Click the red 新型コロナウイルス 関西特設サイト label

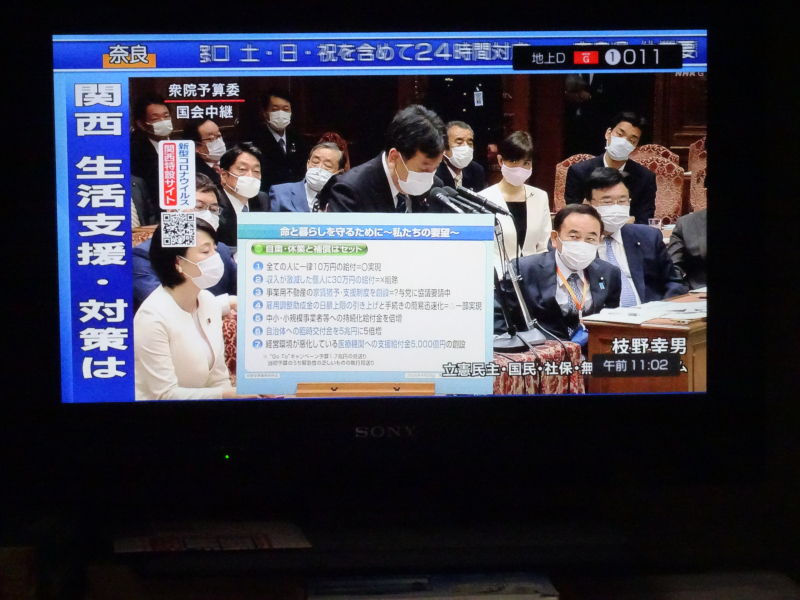[177, 174]
